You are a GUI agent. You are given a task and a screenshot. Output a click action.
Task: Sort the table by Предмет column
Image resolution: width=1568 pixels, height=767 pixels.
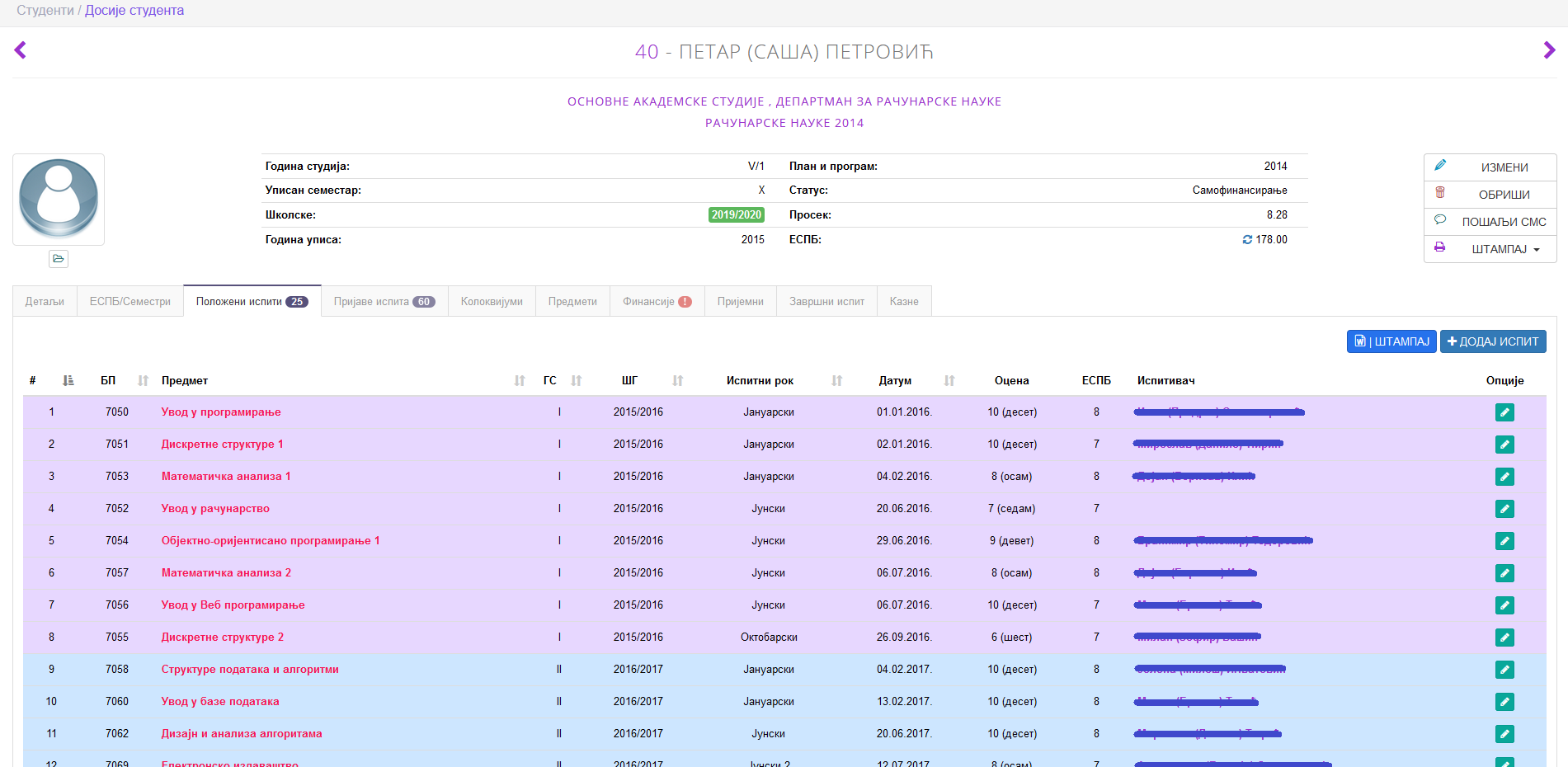point(520,380)
